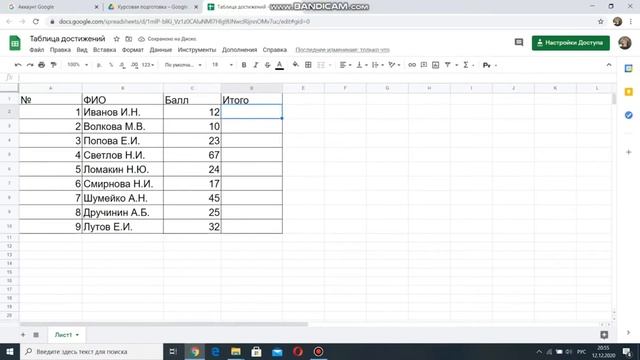Click the Настройки Доступа share button
This screenshot has height=360, width=640.
click(571, 42)
